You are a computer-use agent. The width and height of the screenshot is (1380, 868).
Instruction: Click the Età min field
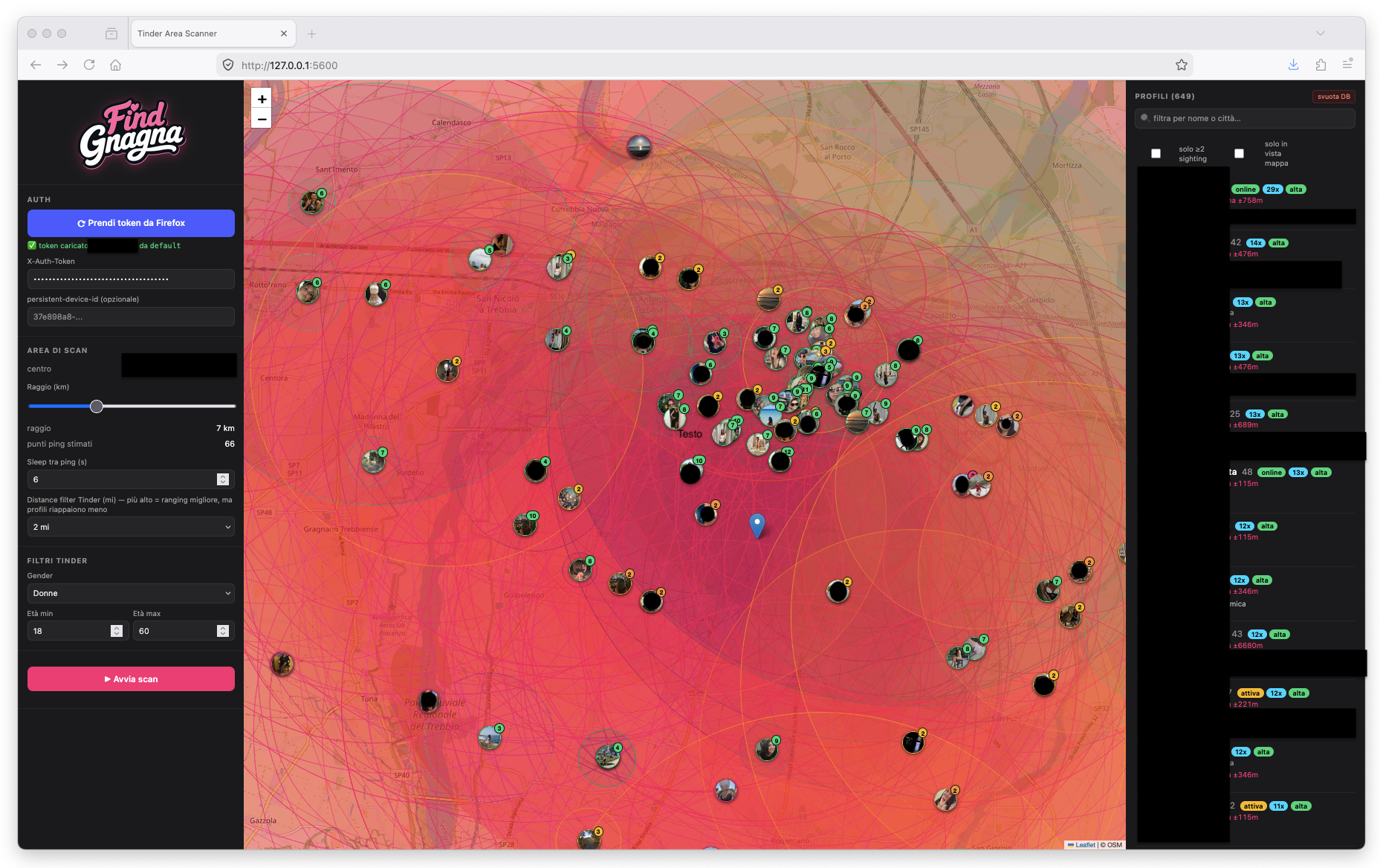tap(78, 631)
